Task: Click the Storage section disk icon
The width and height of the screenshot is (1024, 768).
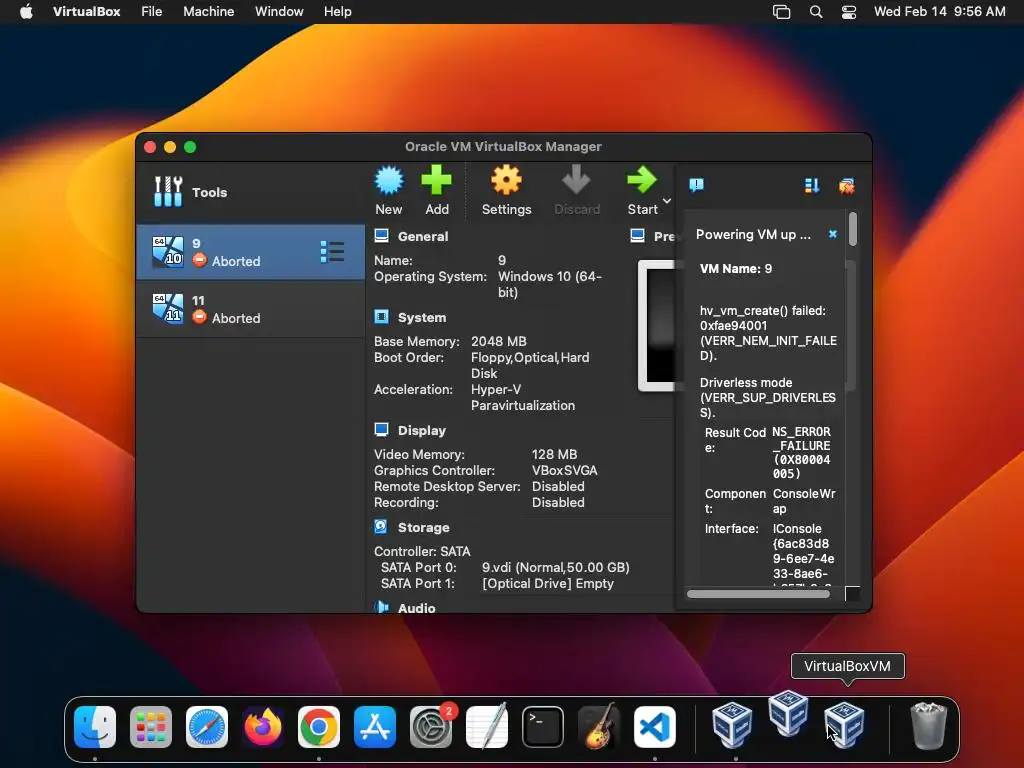Action: 381,526
